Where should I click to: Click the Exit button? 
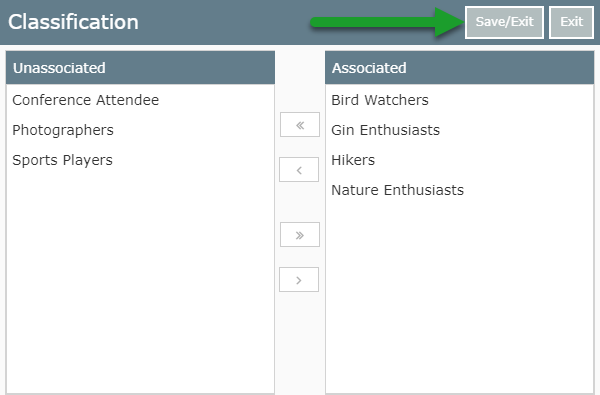coord(571,22)
